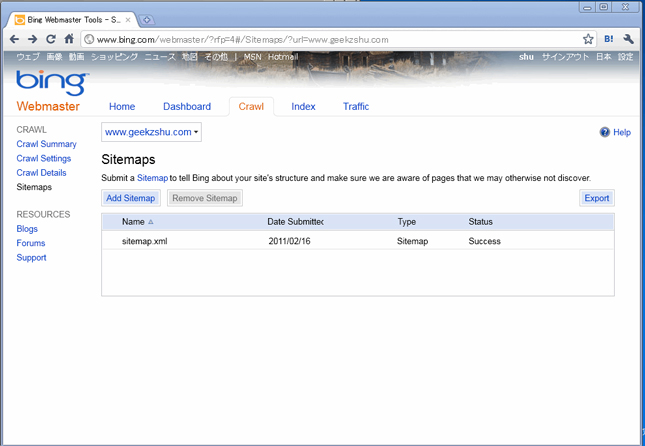Click the 日本 region link
645x446 pixels.
pyautogui.click(x=603, y=57)
